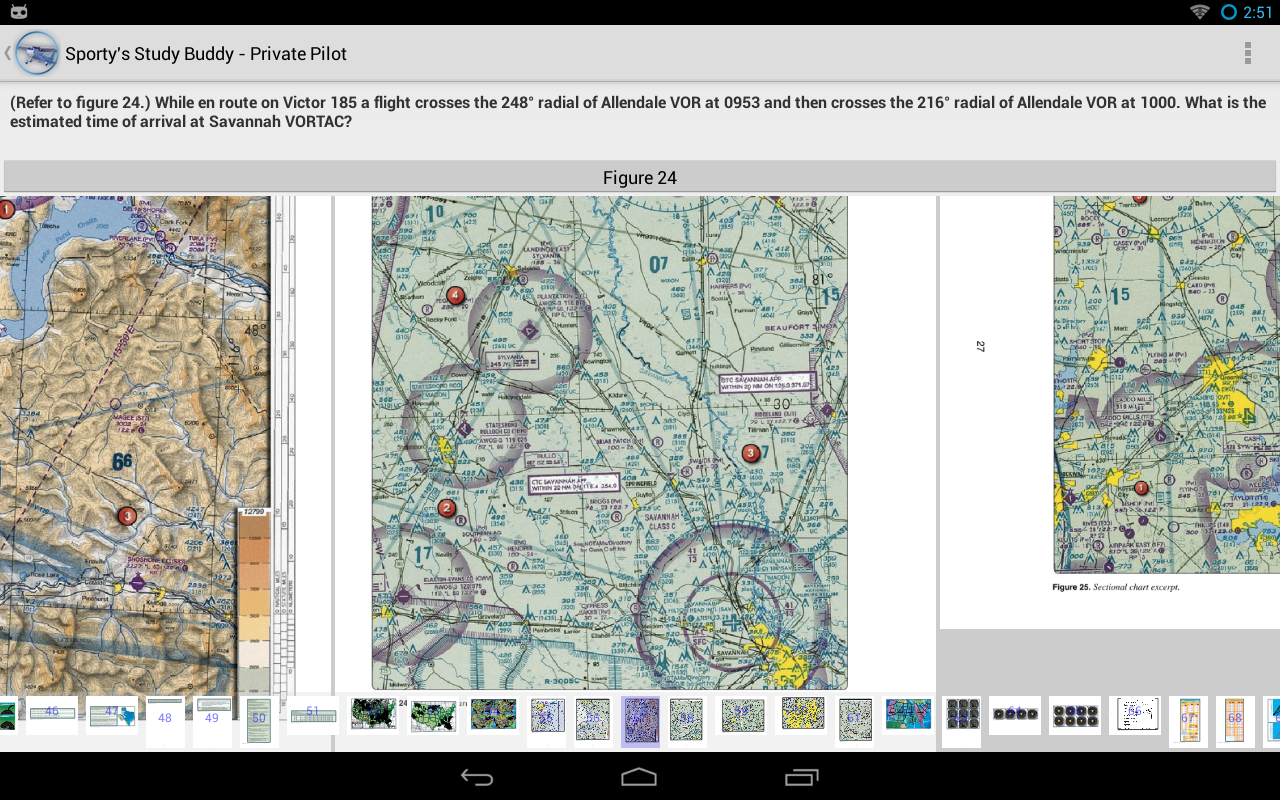This screenshot has height=800, width=1280.
Task: Select figure thumbnail 66
Action: pos(1134,714)
